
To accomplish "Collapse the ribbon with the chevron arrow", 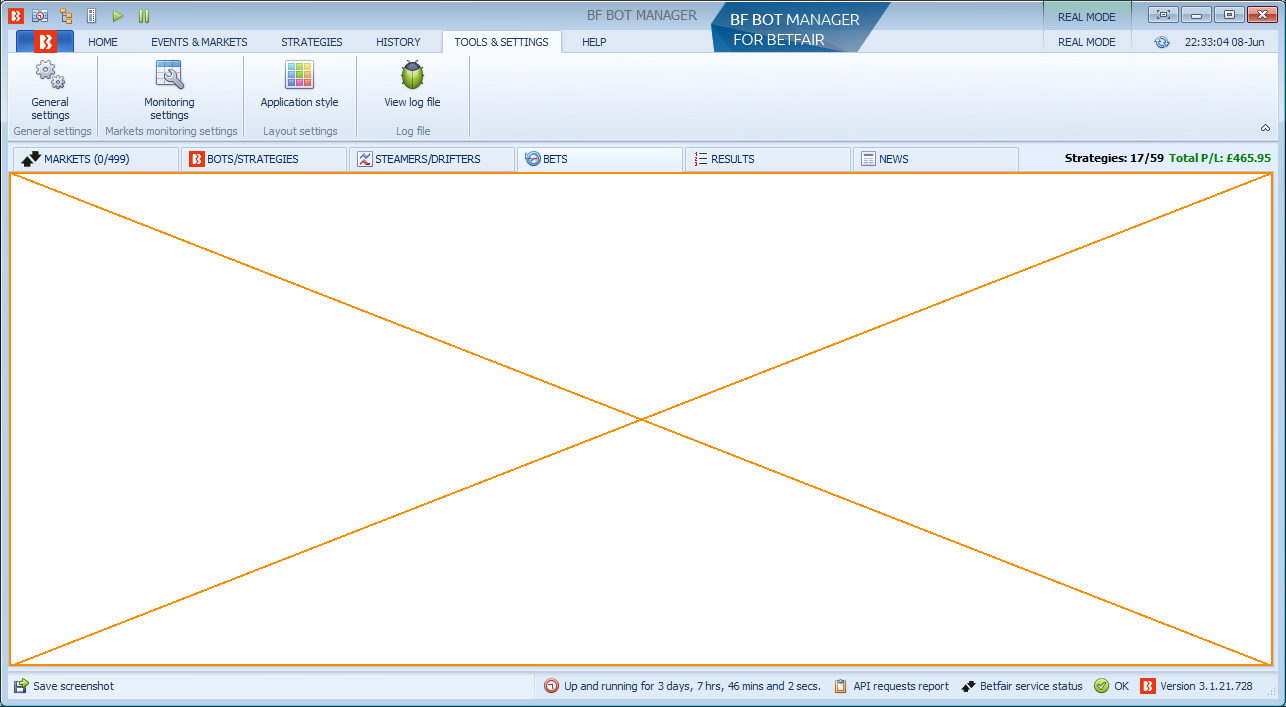I will pos(1265,128).
